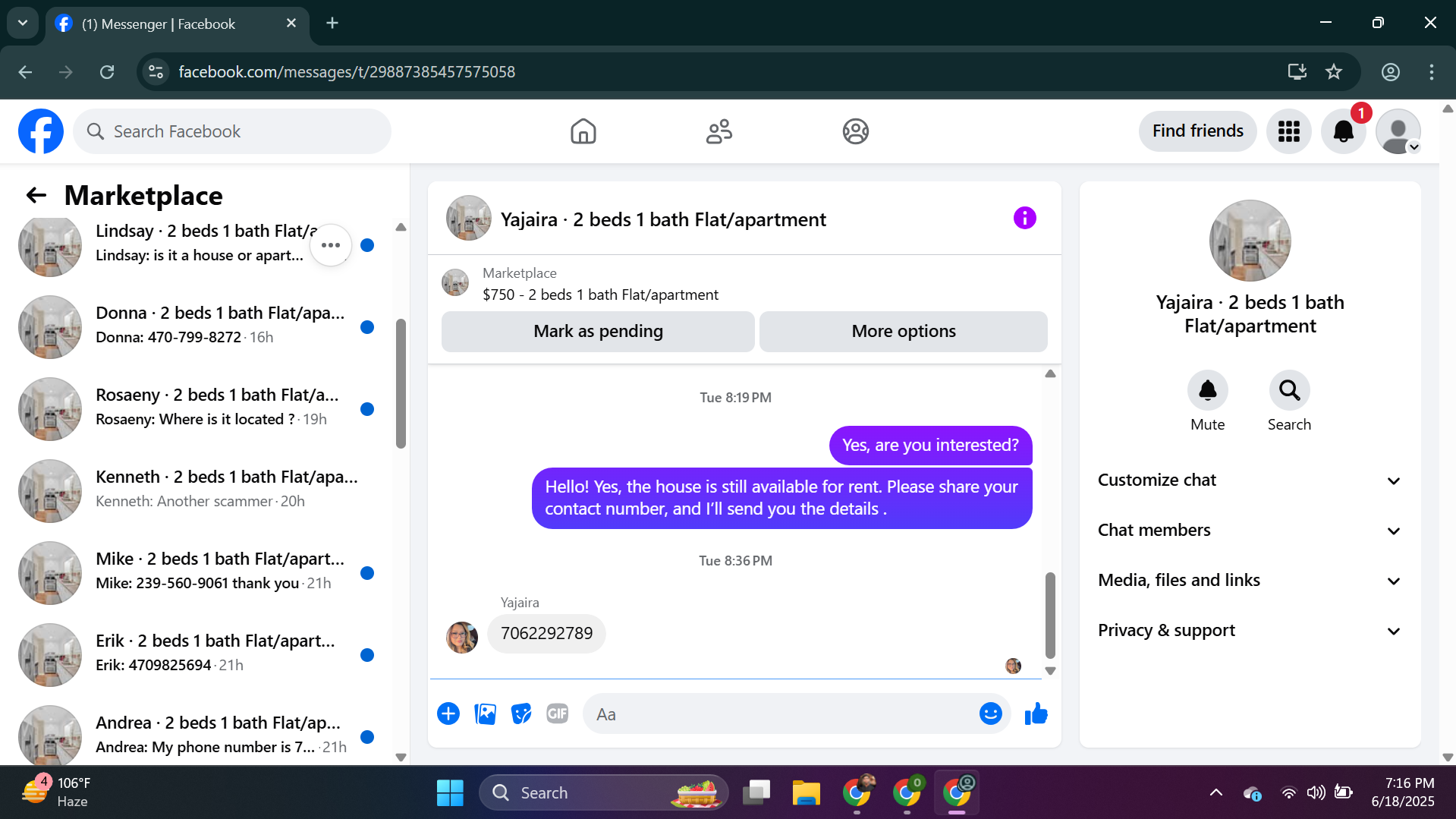This screenshot has width=1456, height=819.
Task: Click the phone number message 7062292789
Action: [546, 634]
